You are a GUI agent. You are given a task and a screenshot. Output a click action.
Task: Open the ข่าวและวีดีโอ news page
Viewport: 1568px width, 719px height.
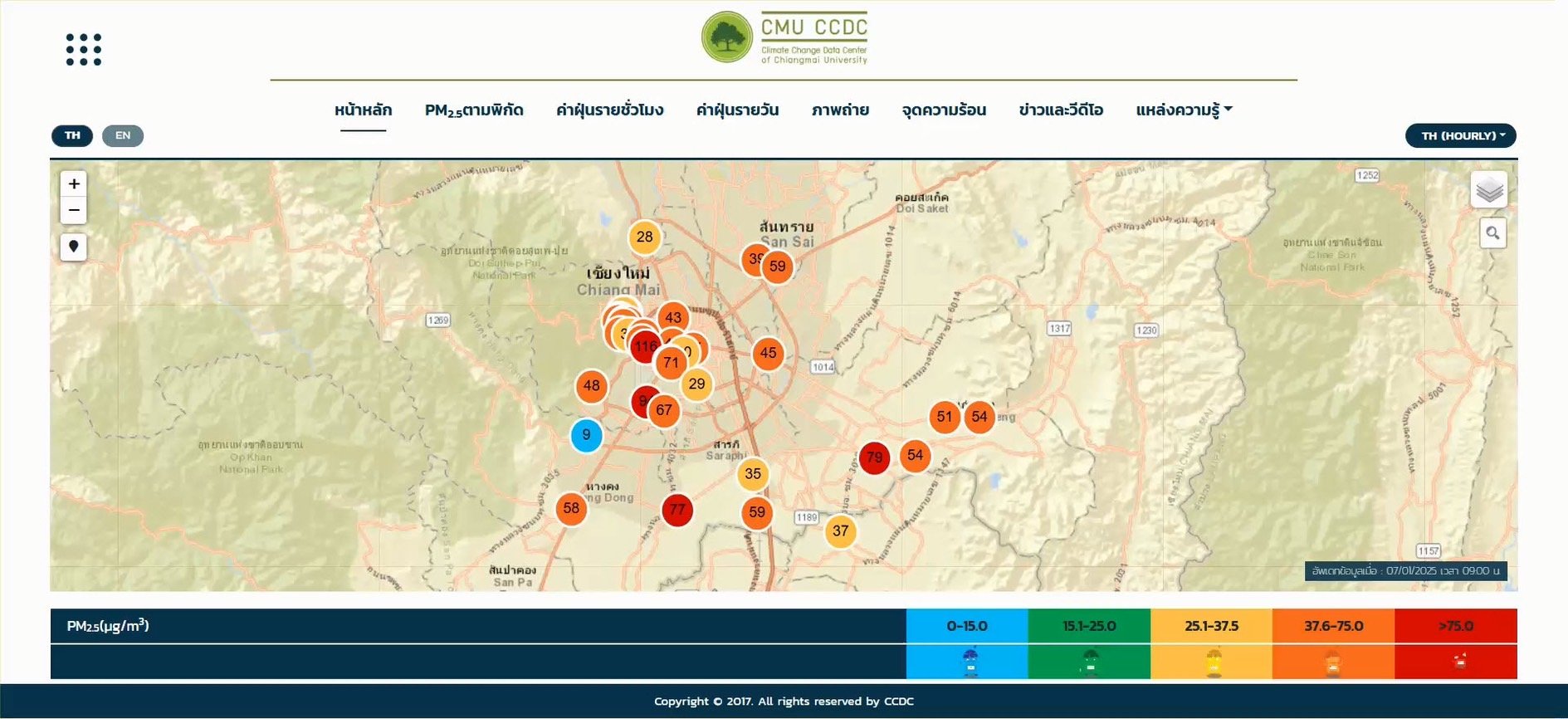(1061, 110)
